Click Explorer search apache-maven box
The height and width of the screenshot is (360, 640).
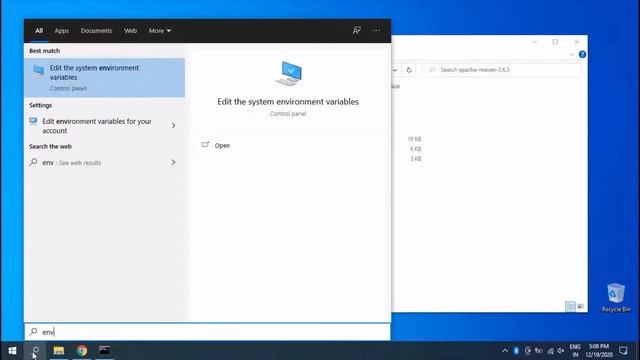(502, 70)
